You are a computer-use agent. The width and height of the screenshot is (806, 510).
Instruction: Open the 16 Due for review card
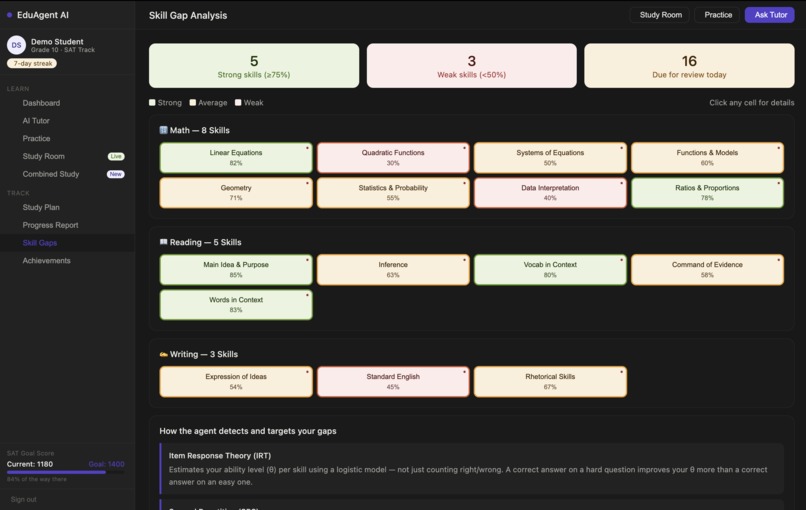click(689, 66)
